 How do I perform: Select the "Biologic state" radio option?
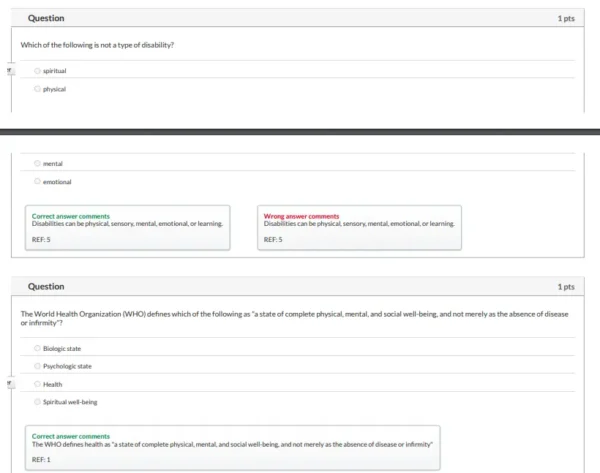(38, 348)
